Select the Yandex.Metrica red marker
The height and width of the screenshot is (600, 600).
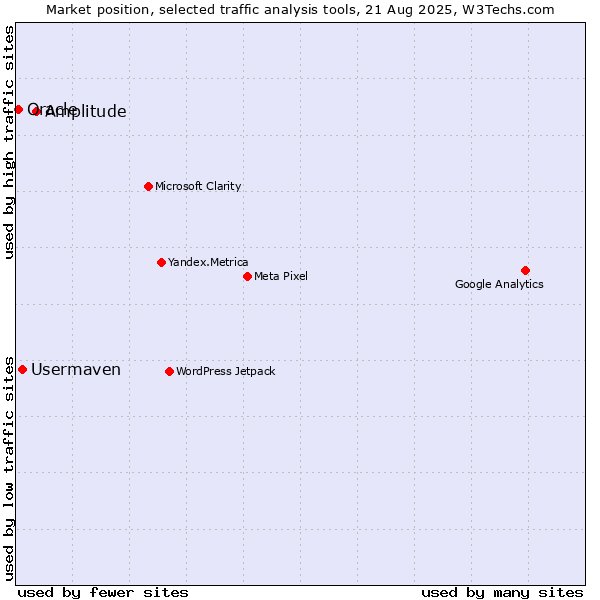pos(161,262)
